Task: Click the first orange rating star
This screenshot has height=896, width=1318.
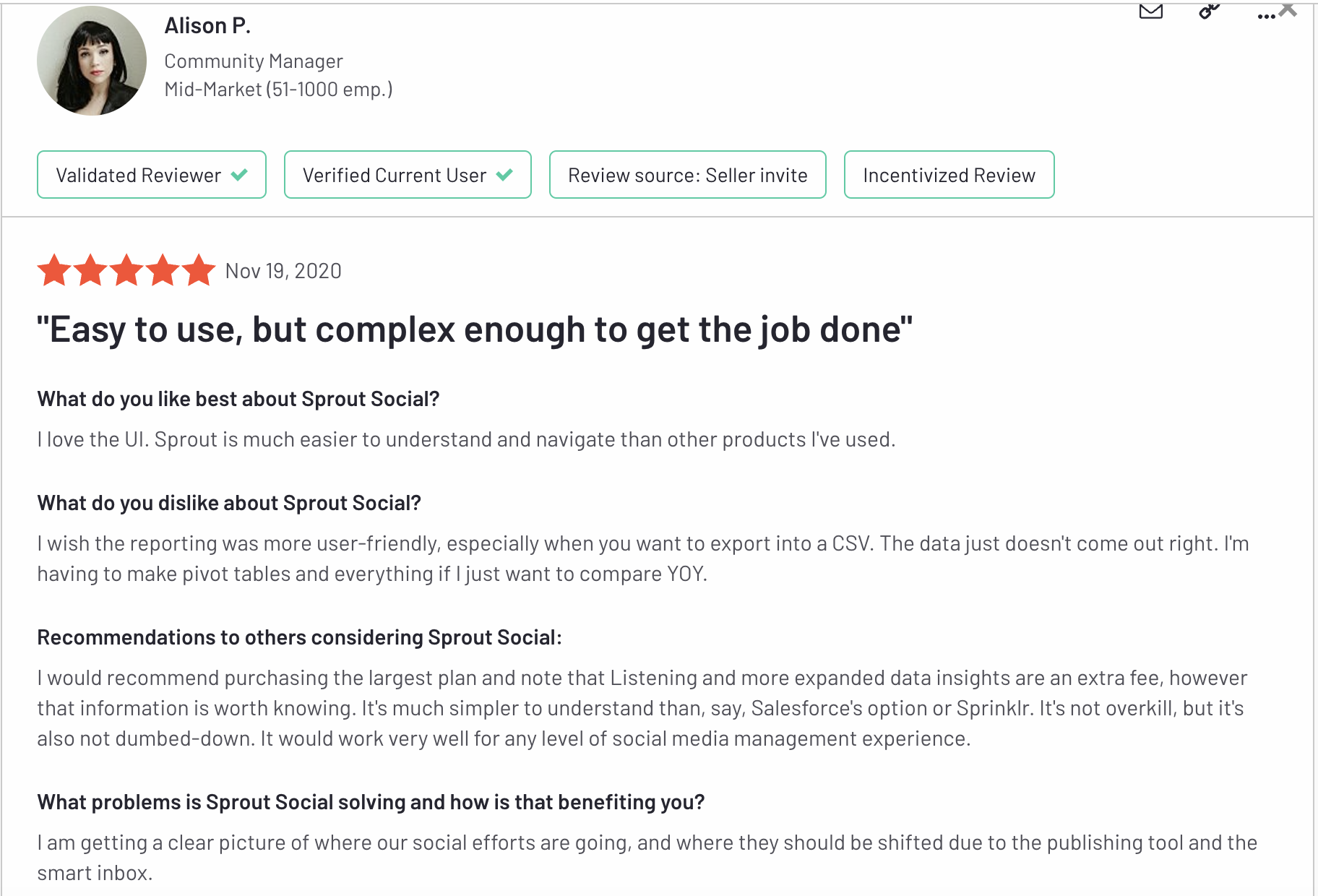Action: 54,271
